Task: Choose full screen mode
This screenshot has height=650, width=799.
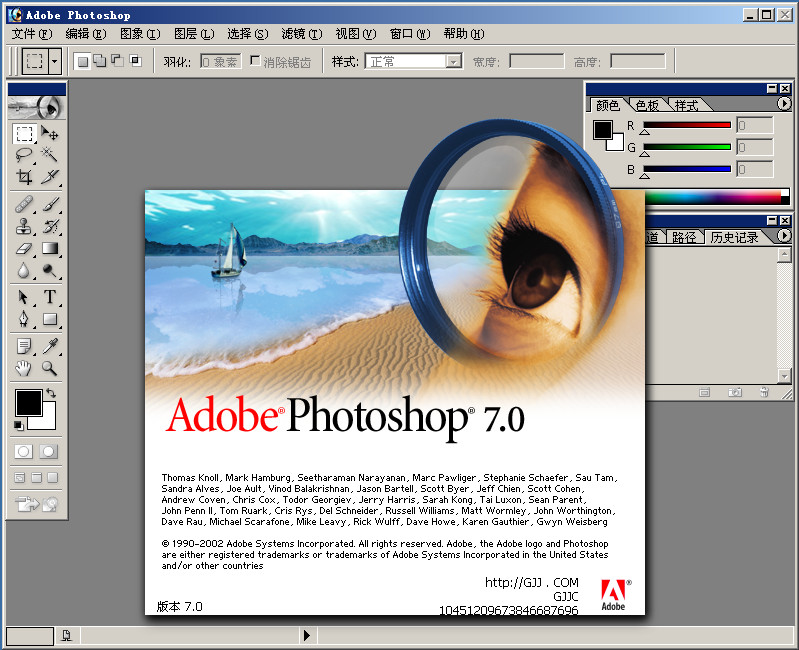Action: tap(52, 478)
